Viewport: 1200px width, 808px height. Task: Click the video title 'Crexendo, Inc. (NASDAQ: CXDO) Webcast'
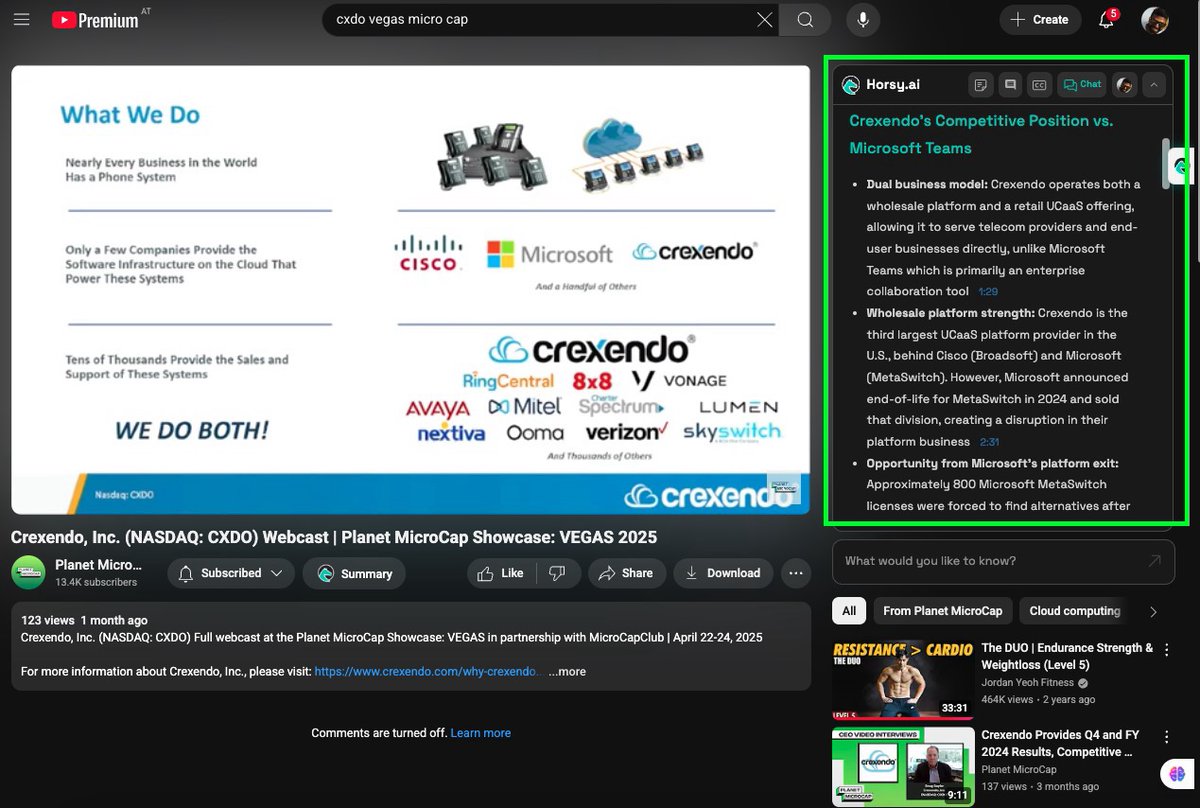point(334,537)
